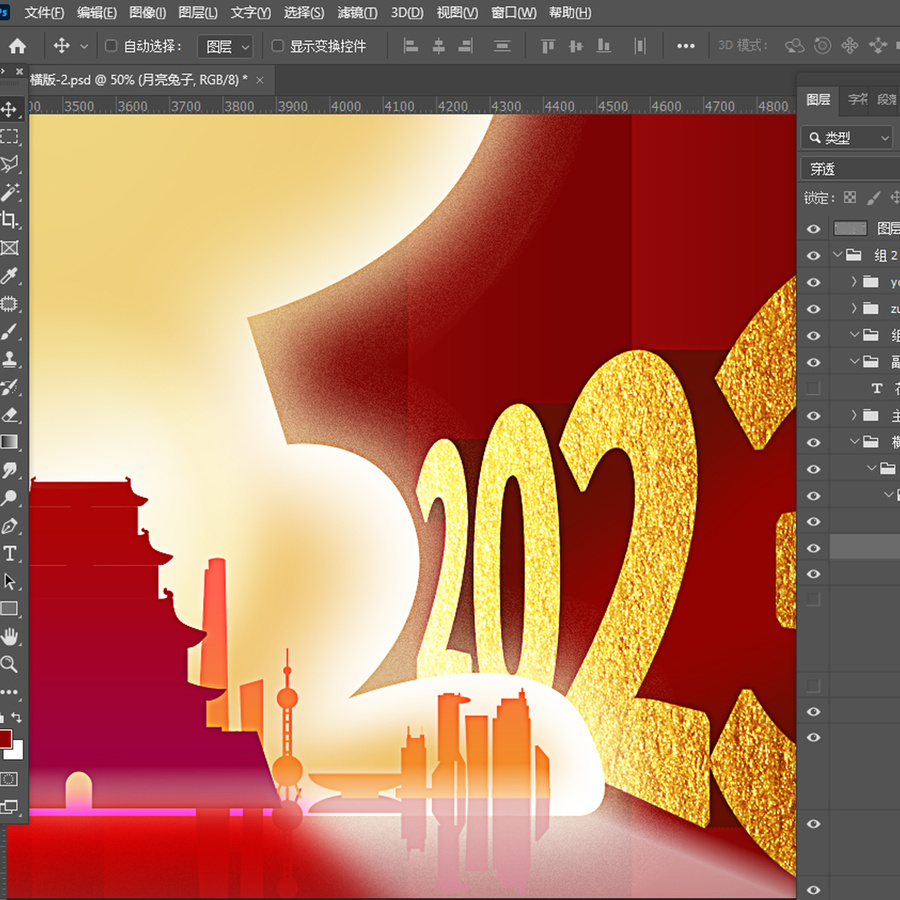Set the dark red foreground color

point(5,738)
